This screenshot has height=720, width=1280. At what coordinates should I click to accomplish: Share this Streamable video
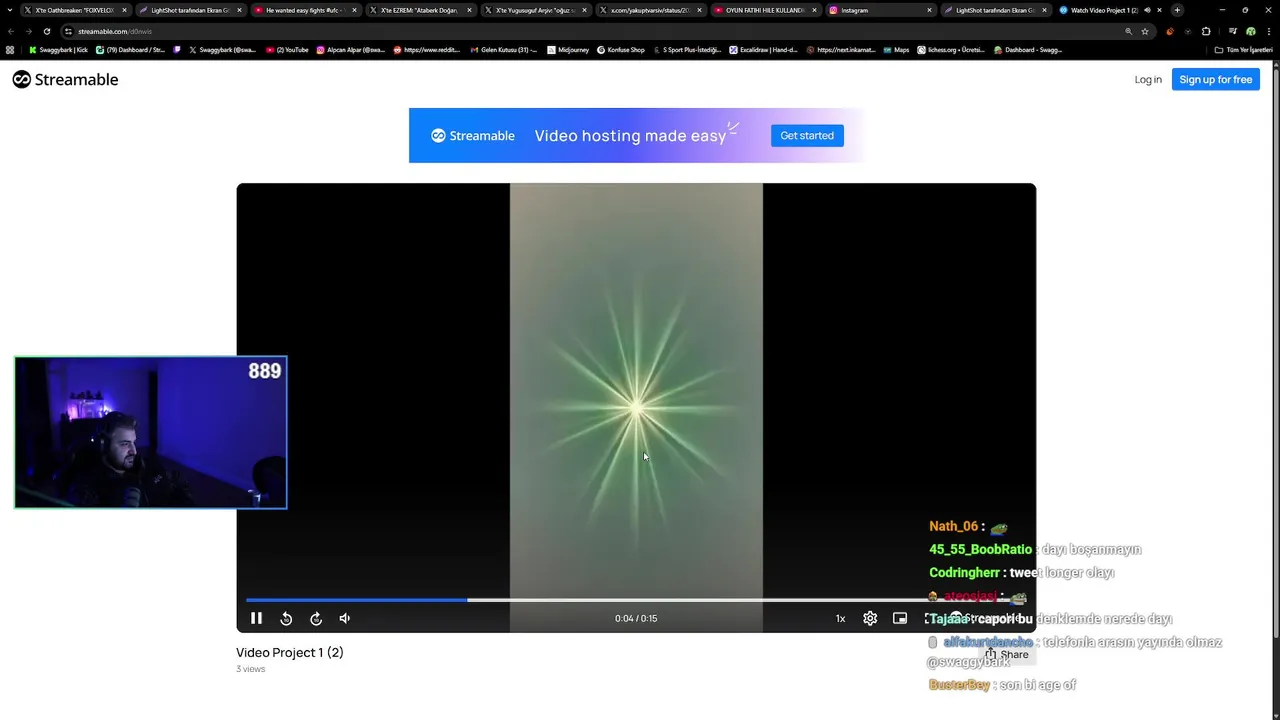(1006, 655)
